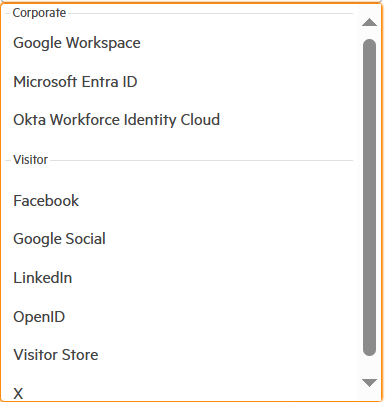The width and height of the screenshot is (385, 402).
Task: Click the scrollbar down arrow
Action: point(369,382)
